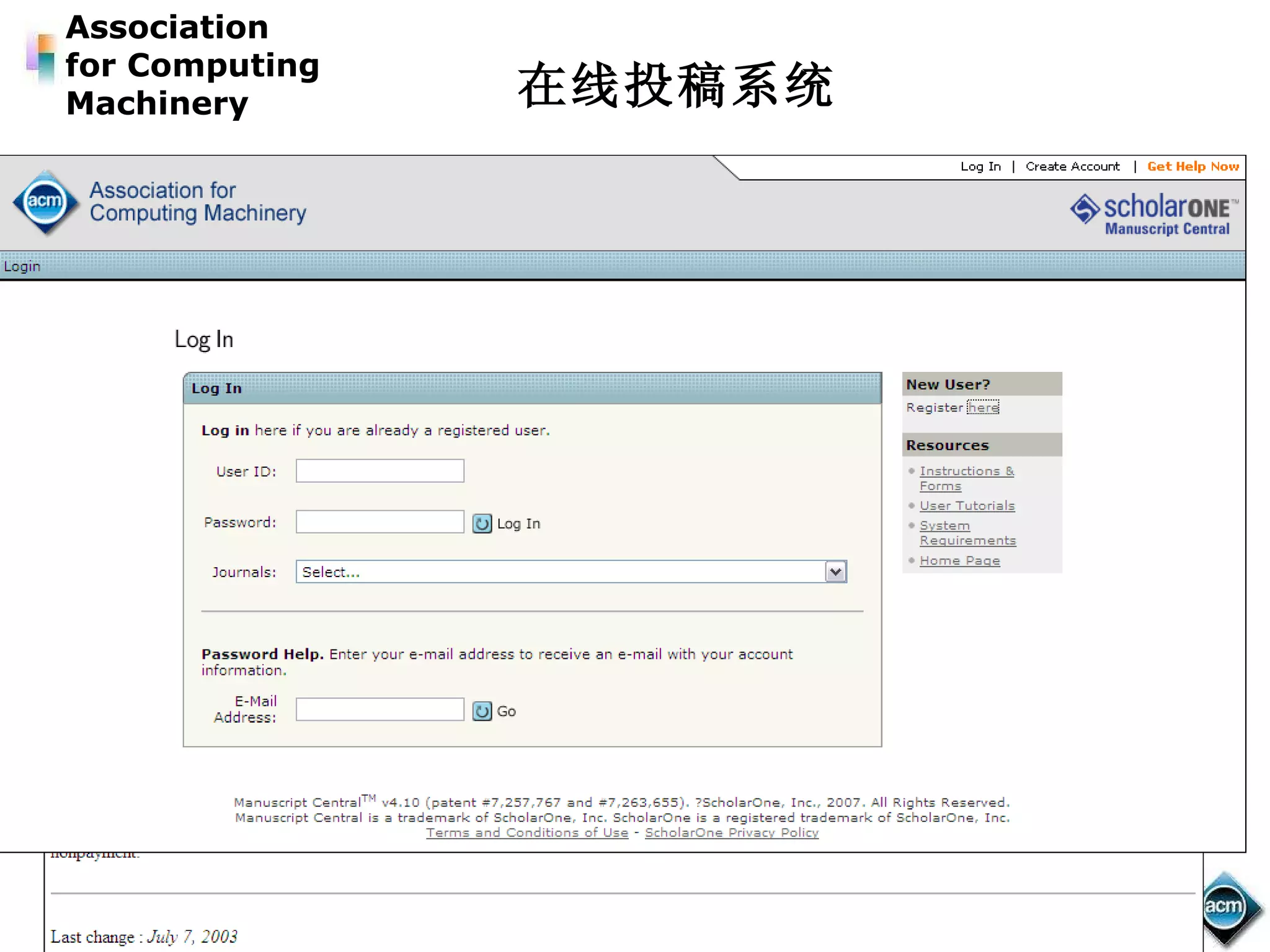
Task: Open Create Account in top navigation
Action: point(1072,167)
